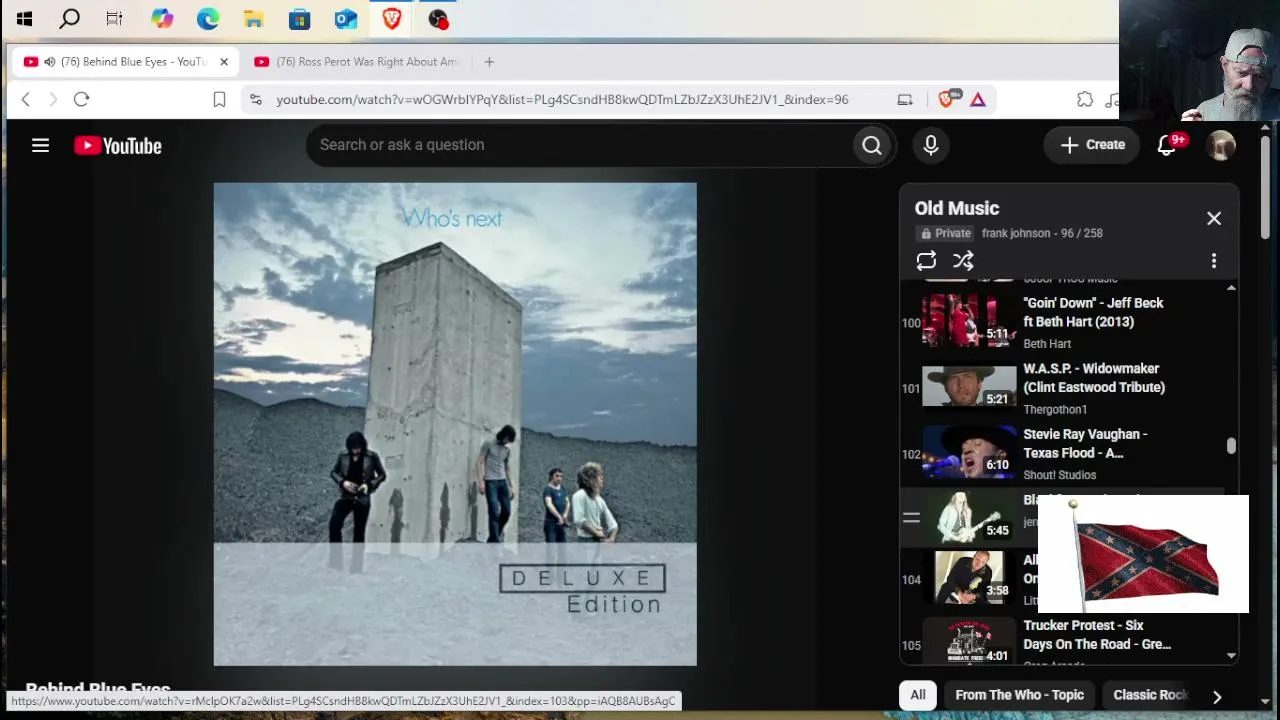Select Trucker Protest - Six Days On The Road

[1097, 635]
